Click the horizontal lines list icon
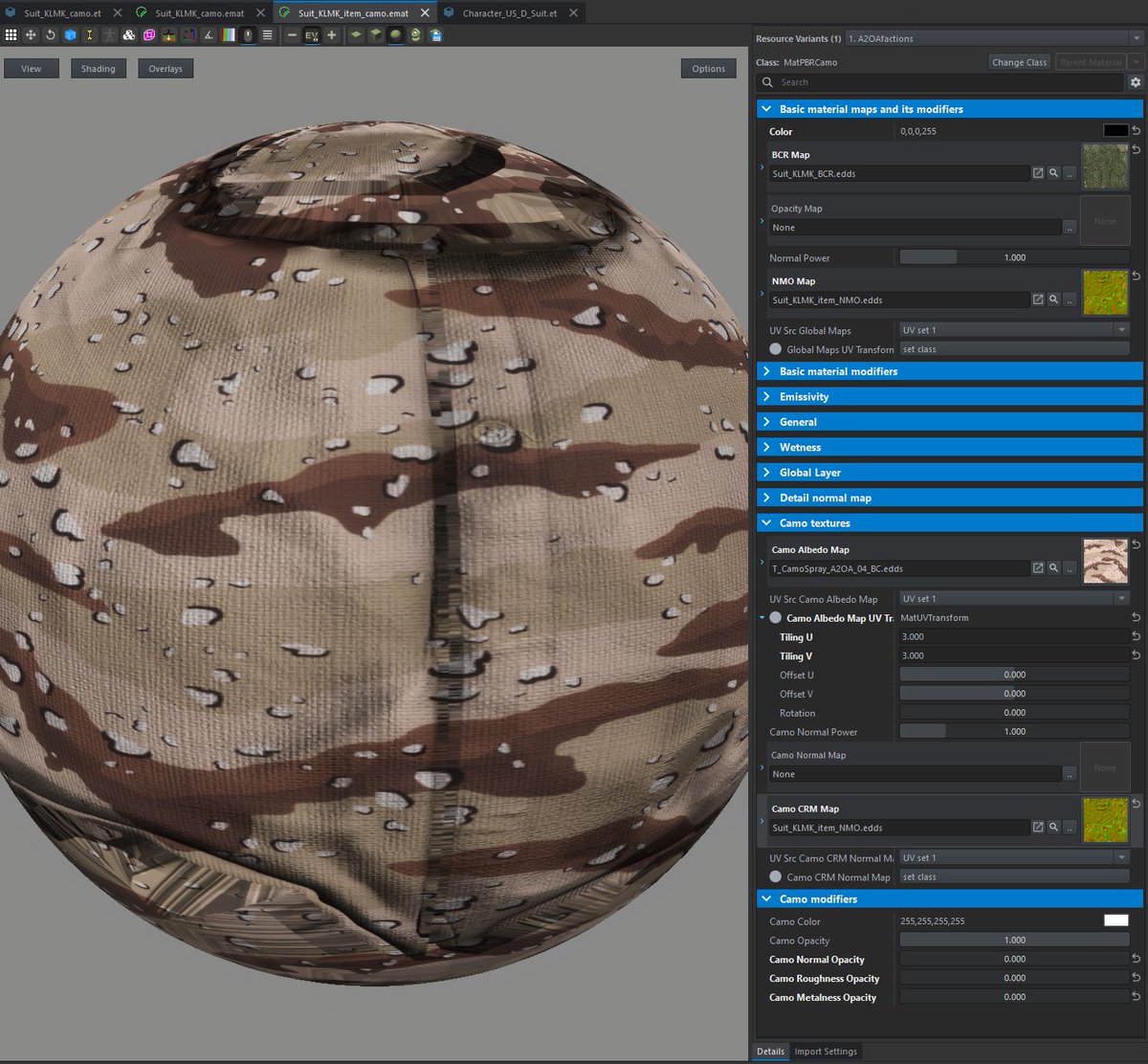This screenshot has height=1064, width=1148. click(268, 34)
